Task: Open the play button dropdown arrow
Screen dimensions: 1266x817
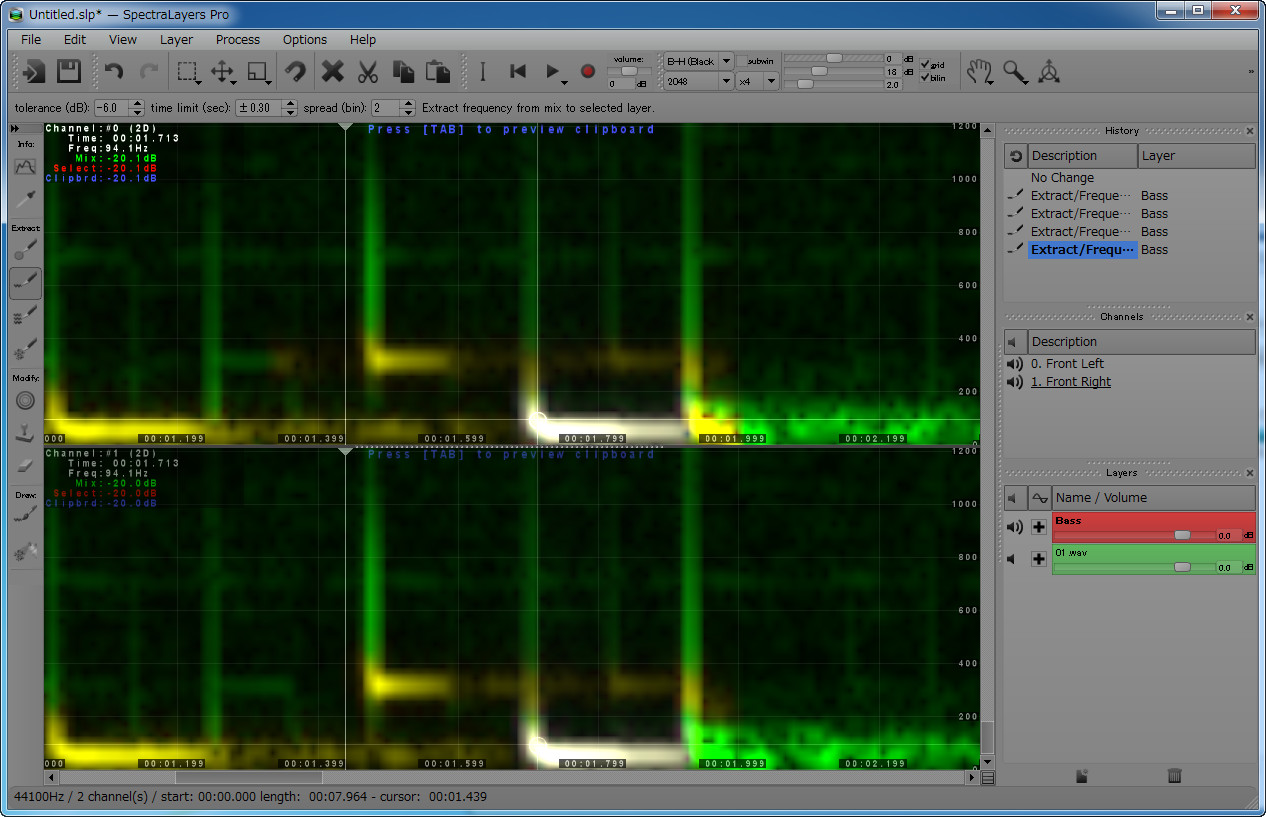Action: (565, 81)
